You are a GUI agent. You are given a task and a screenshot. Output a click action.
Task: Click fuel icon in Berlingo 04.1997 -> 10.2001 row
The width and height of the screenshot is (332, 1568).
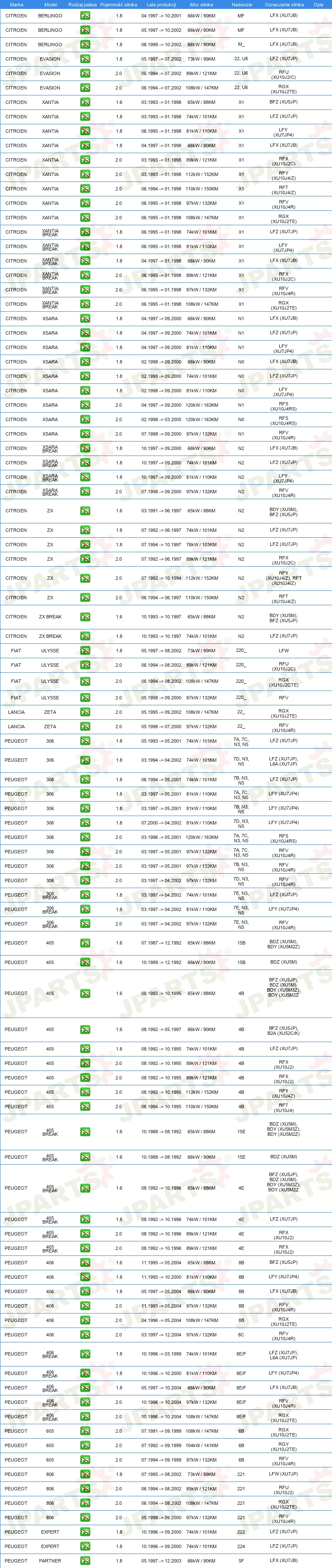tap(84, 15)
